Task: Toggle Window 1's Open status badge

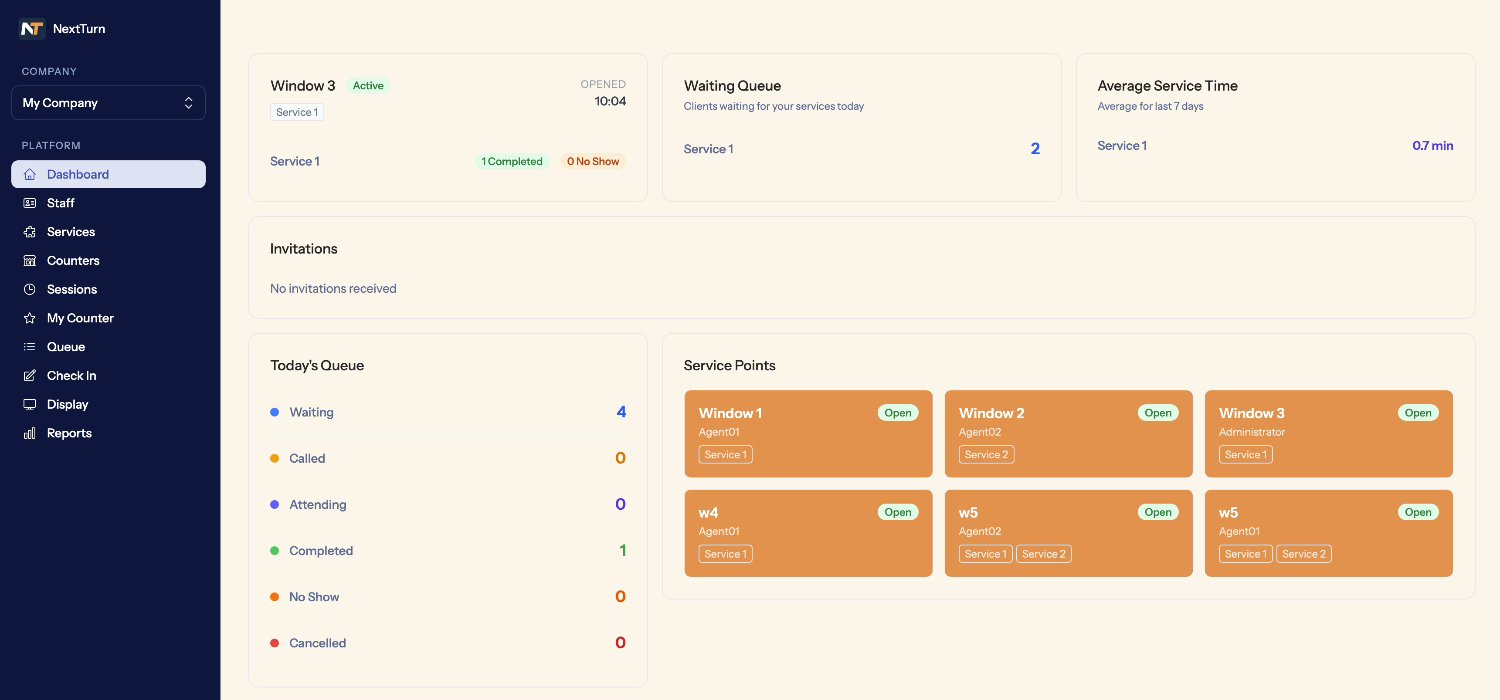Action: 897,413
